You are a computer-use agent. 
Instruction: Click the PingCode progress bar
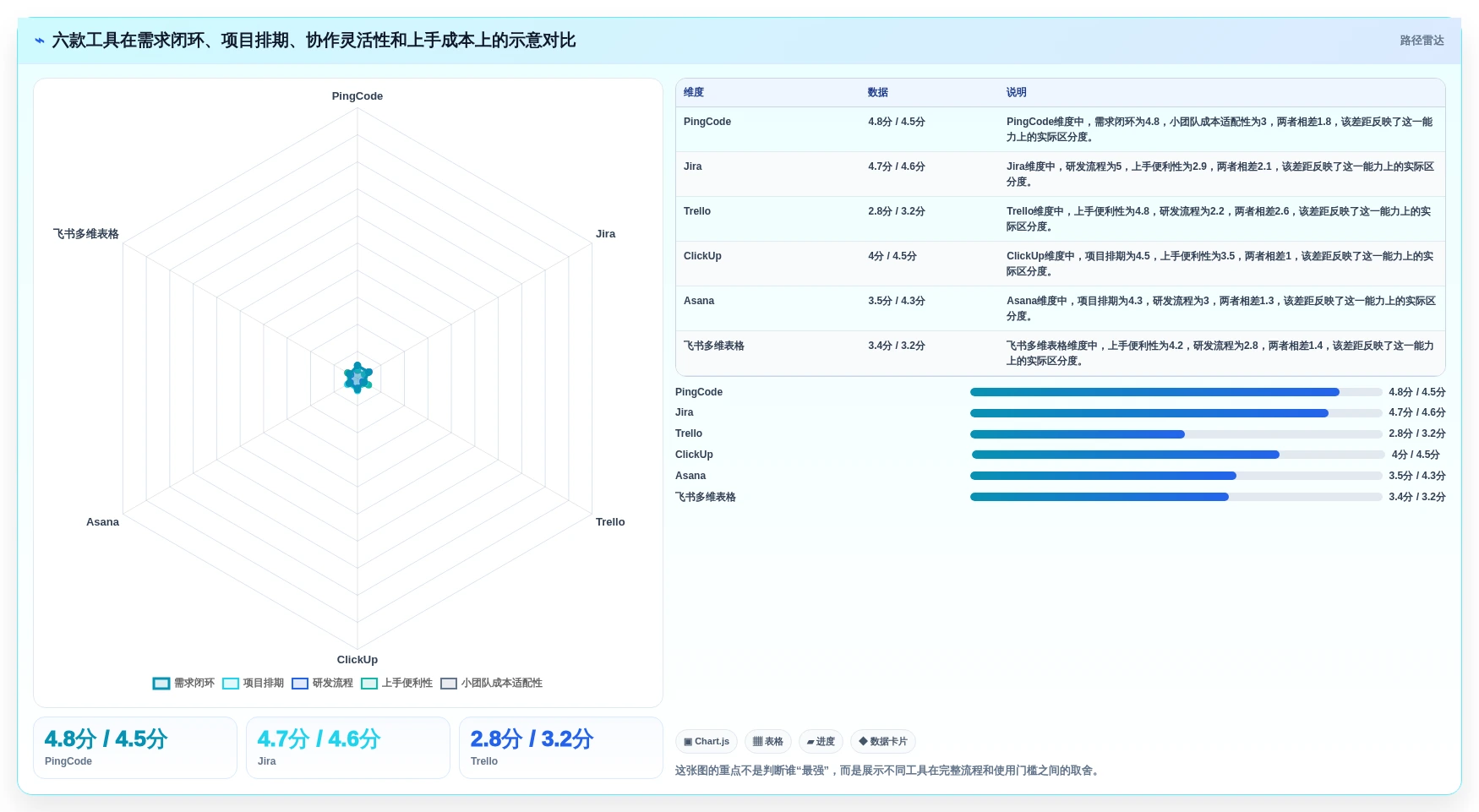click(1176, 392)
